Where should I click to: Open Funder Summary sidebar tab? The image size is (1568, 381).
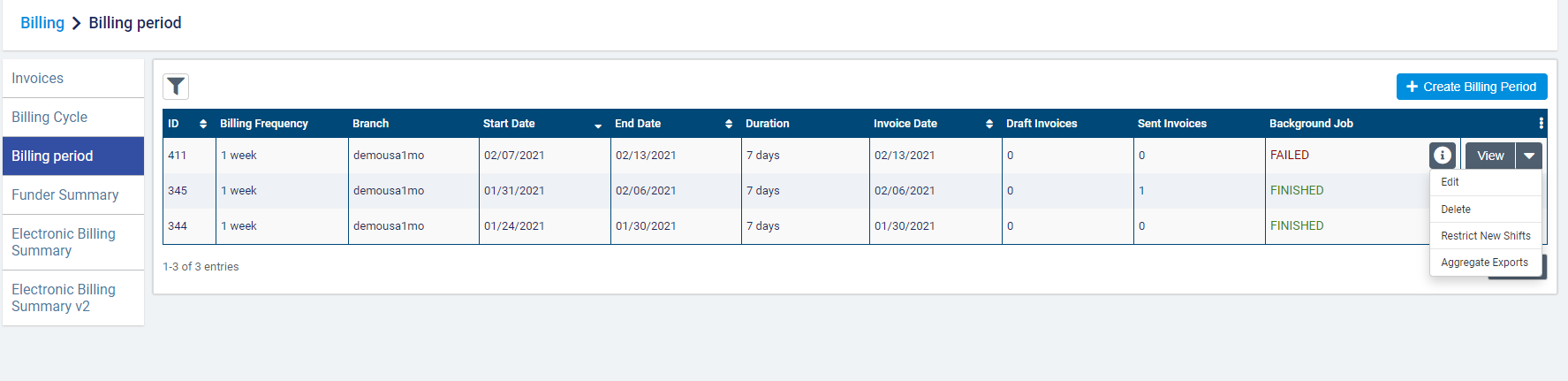point(65,195)
